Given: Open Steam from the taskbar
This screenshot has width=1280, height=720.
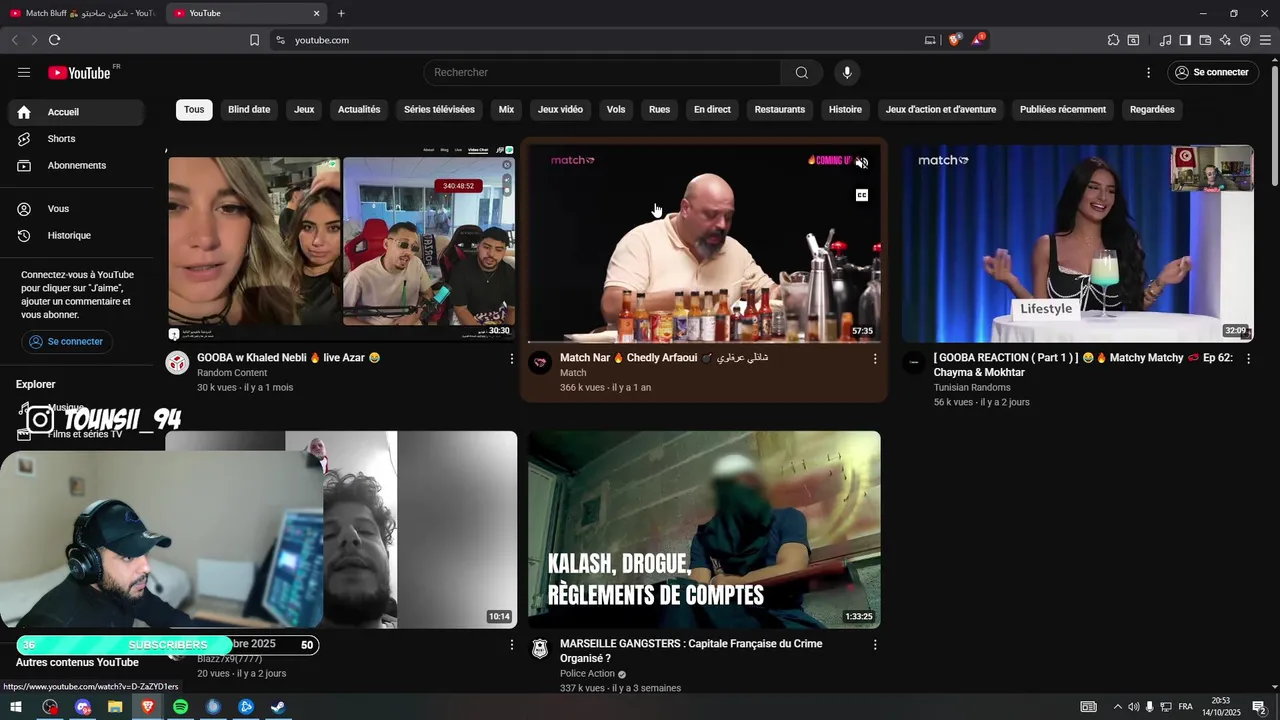Looking at the screenshot, I should (x=278, y=707).
